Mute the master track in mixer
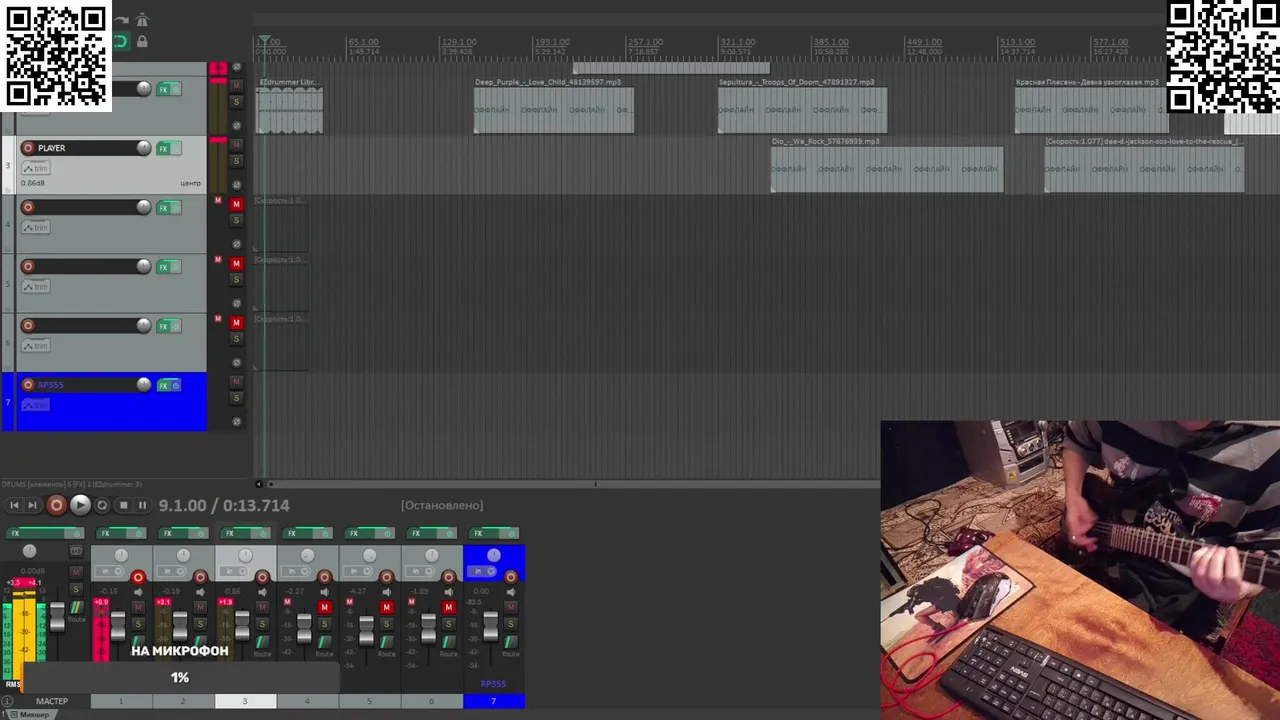 [75, 573]
